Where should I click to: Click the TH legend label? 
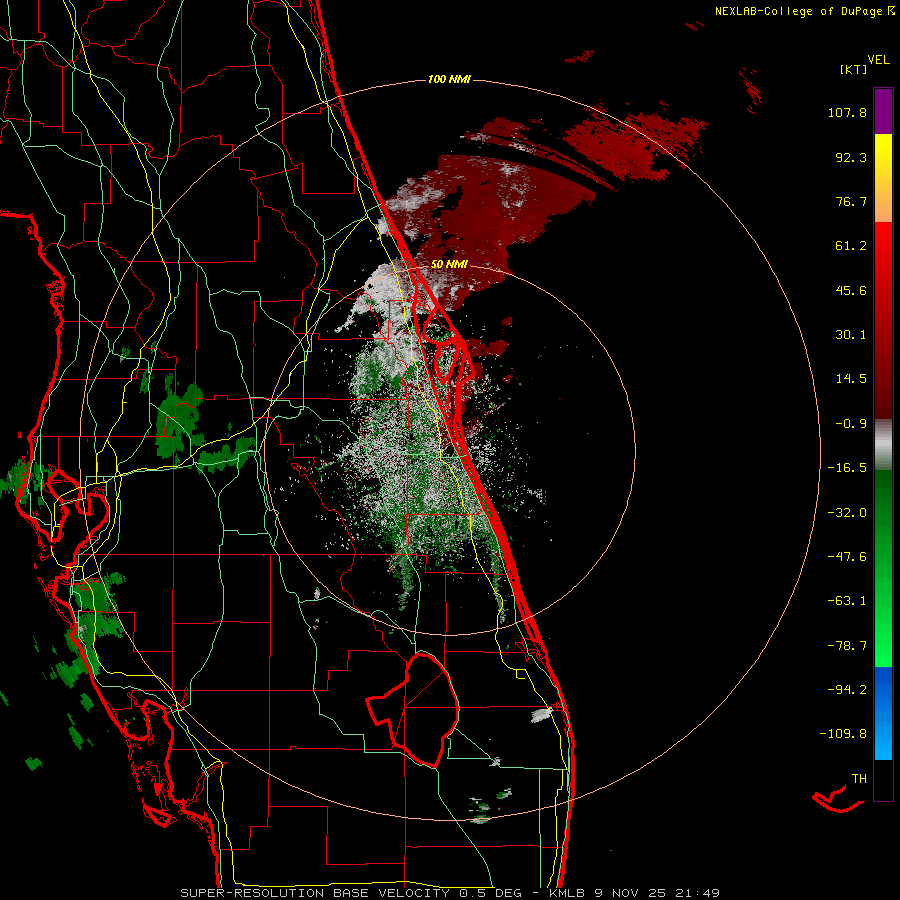tap(859, 778)
